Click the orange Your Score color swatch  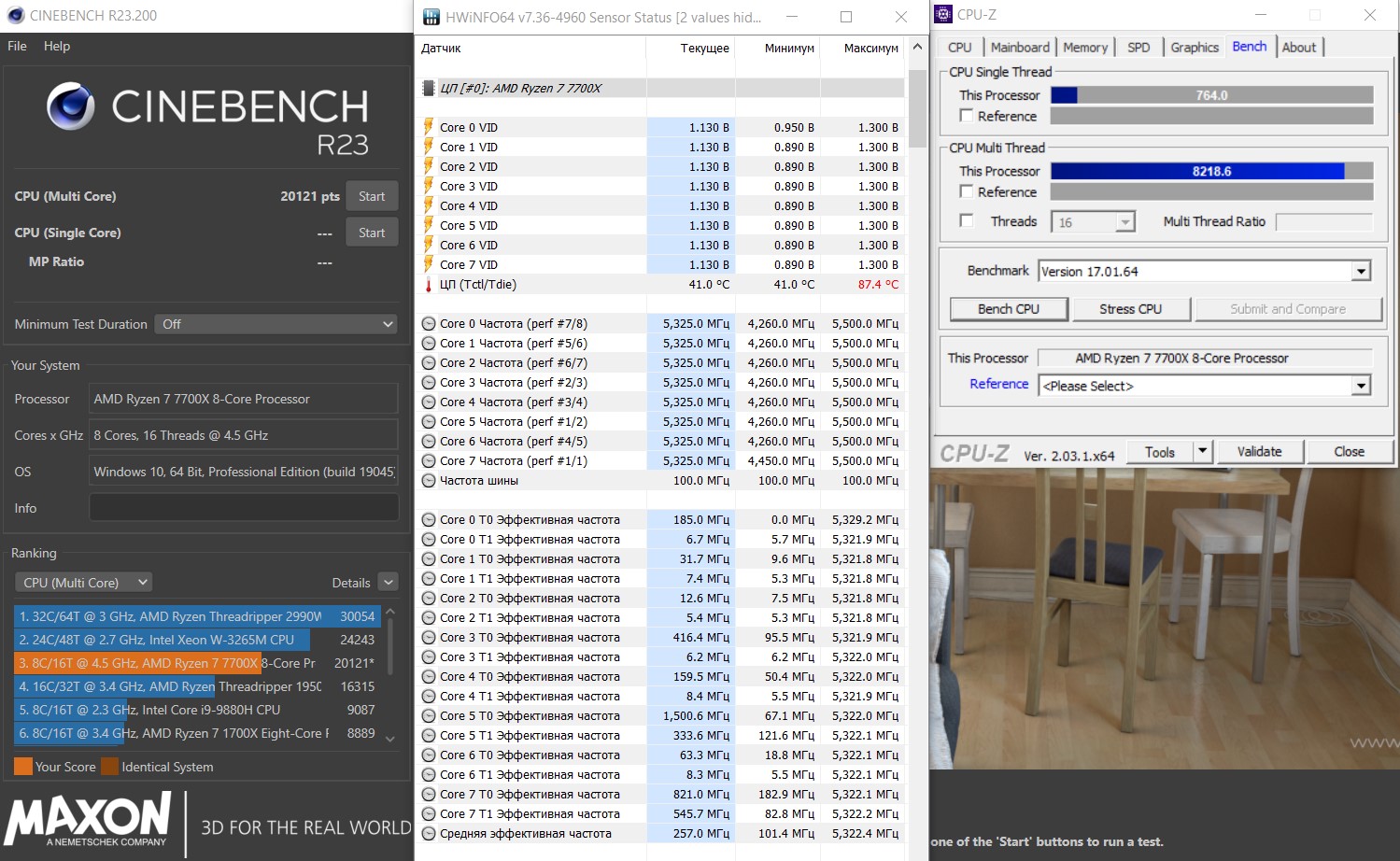[23, 767]
